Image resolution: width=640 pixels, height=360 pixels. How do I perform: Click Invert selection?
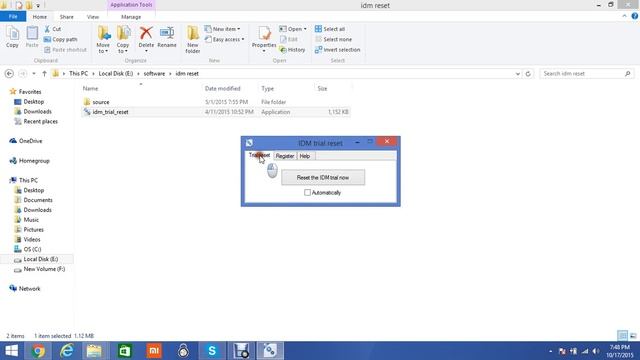pos(338,49)
